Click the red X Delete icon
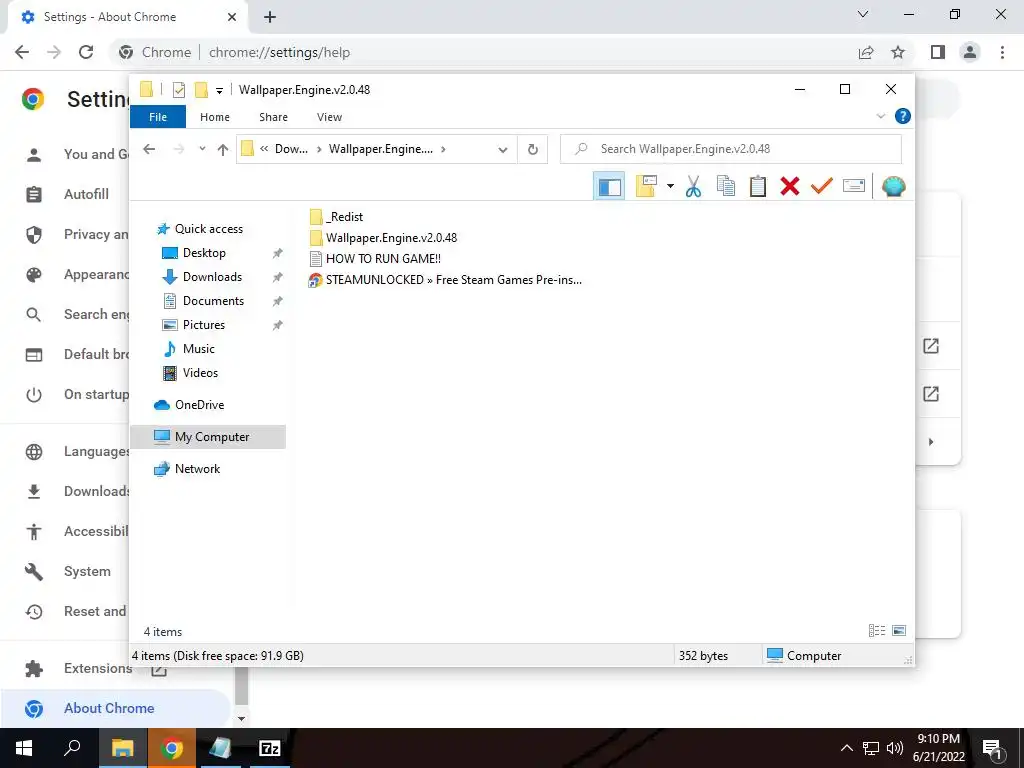This screenshot has height=768, width=1024. click(x=790, y=186)
